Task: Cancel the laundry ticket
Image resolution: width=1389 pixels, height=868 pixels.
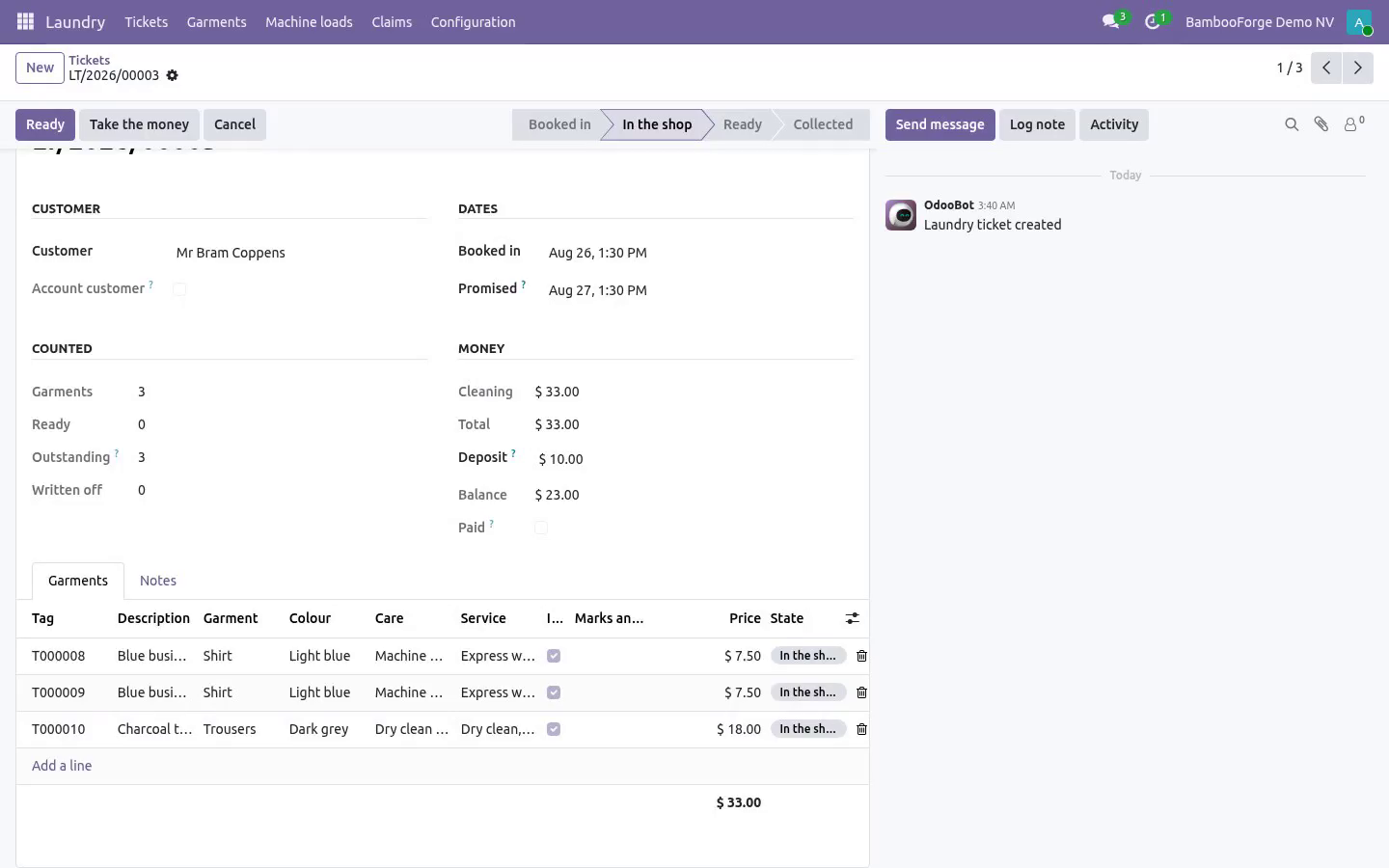Action: [234, 124]
